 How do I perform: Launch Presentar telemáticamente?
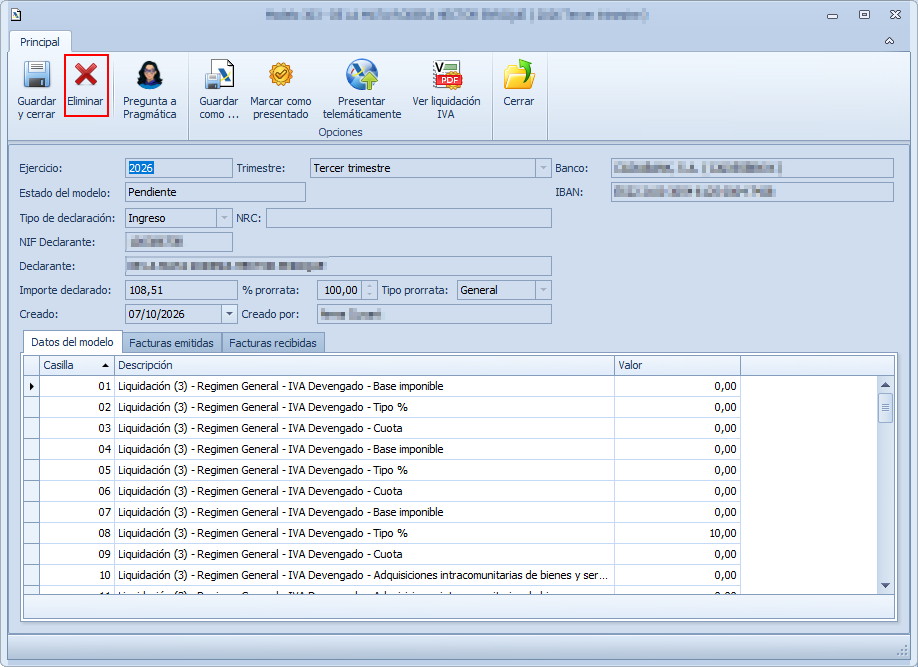click(x=362, y=89)
